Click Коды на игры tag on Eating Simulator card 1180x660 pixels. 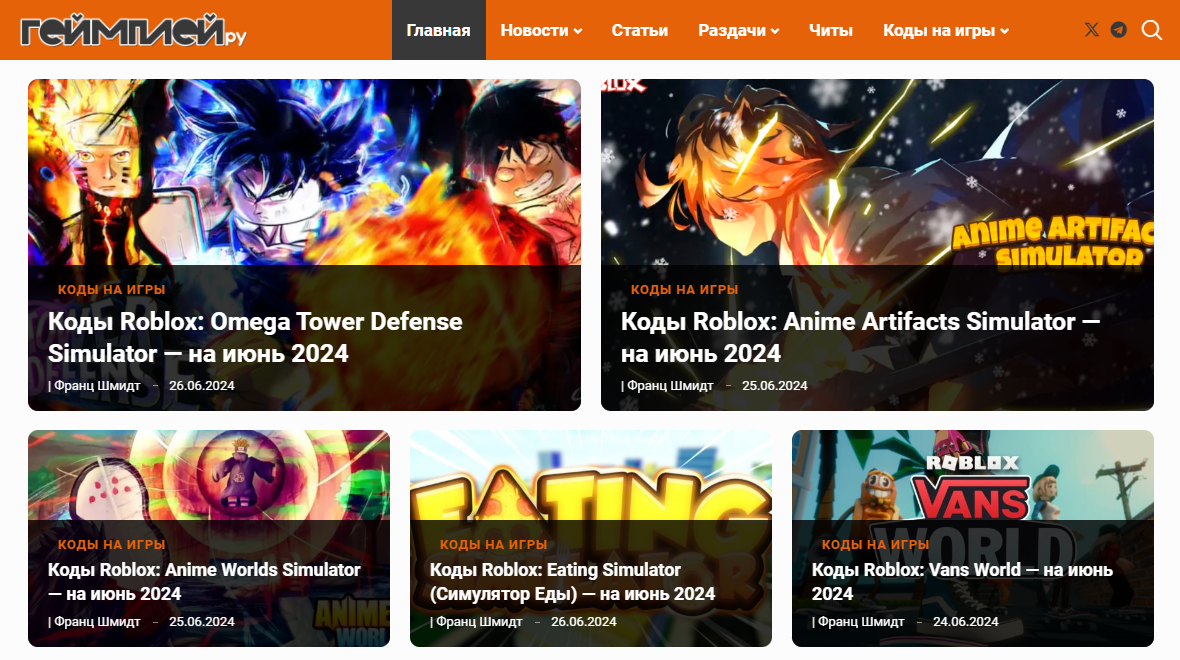coord(493,544)
